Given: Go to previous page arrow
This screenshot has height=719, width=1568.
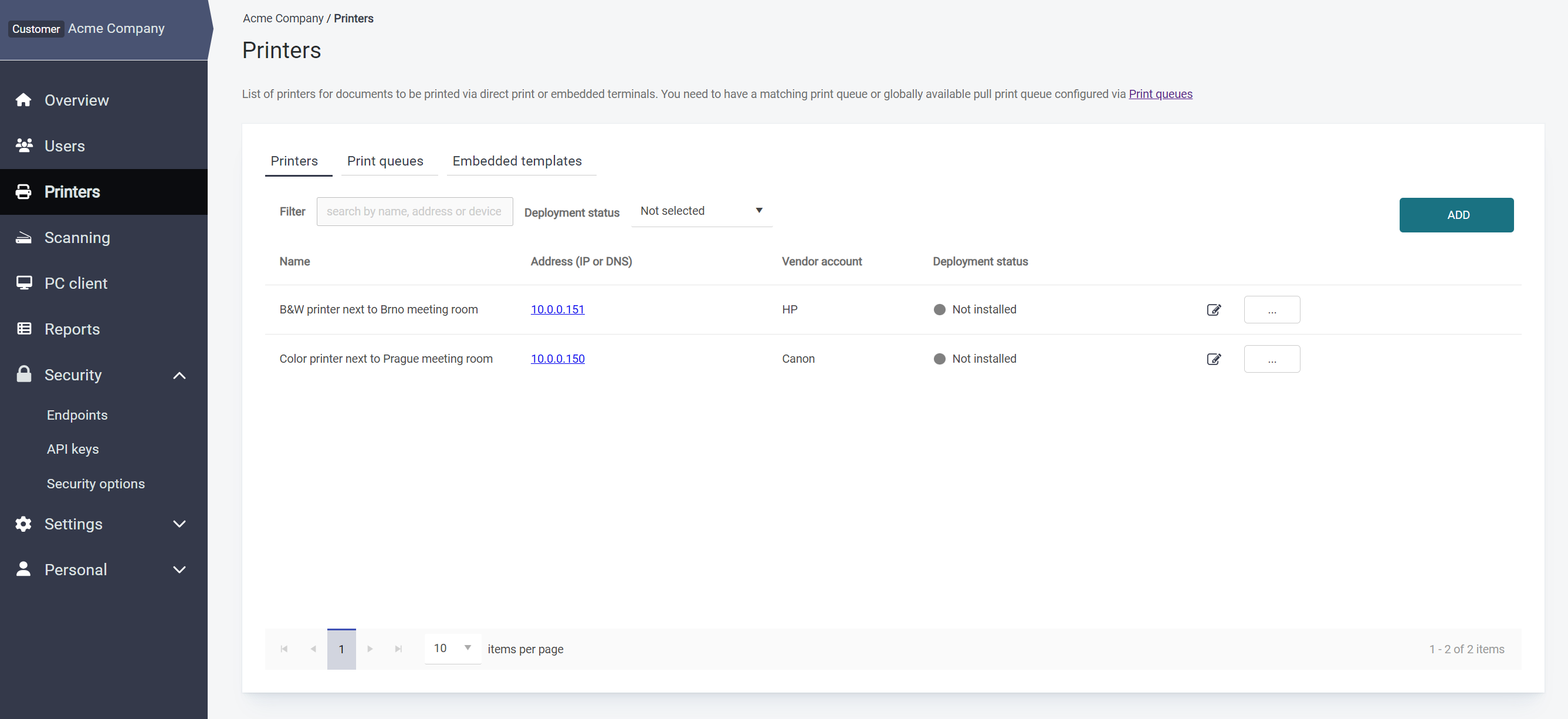Looking at the screenshot, I should coord(313,649).
